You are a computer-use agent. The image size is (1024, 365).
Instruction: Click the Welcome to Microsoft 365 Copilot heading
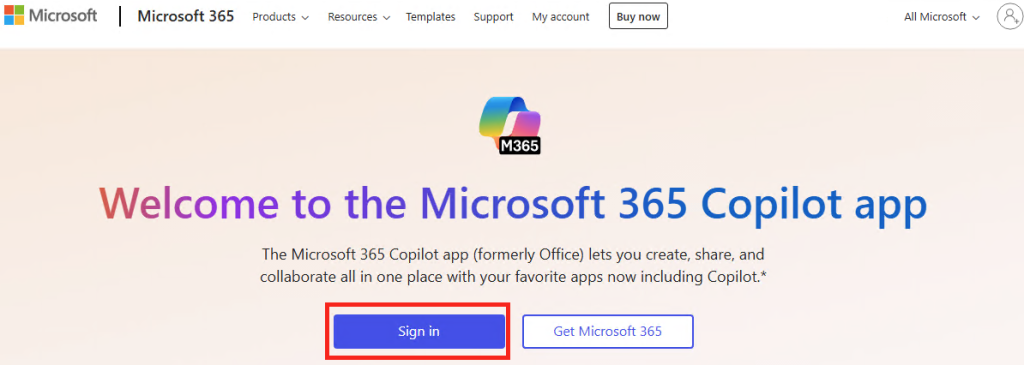tap(513, 203)
